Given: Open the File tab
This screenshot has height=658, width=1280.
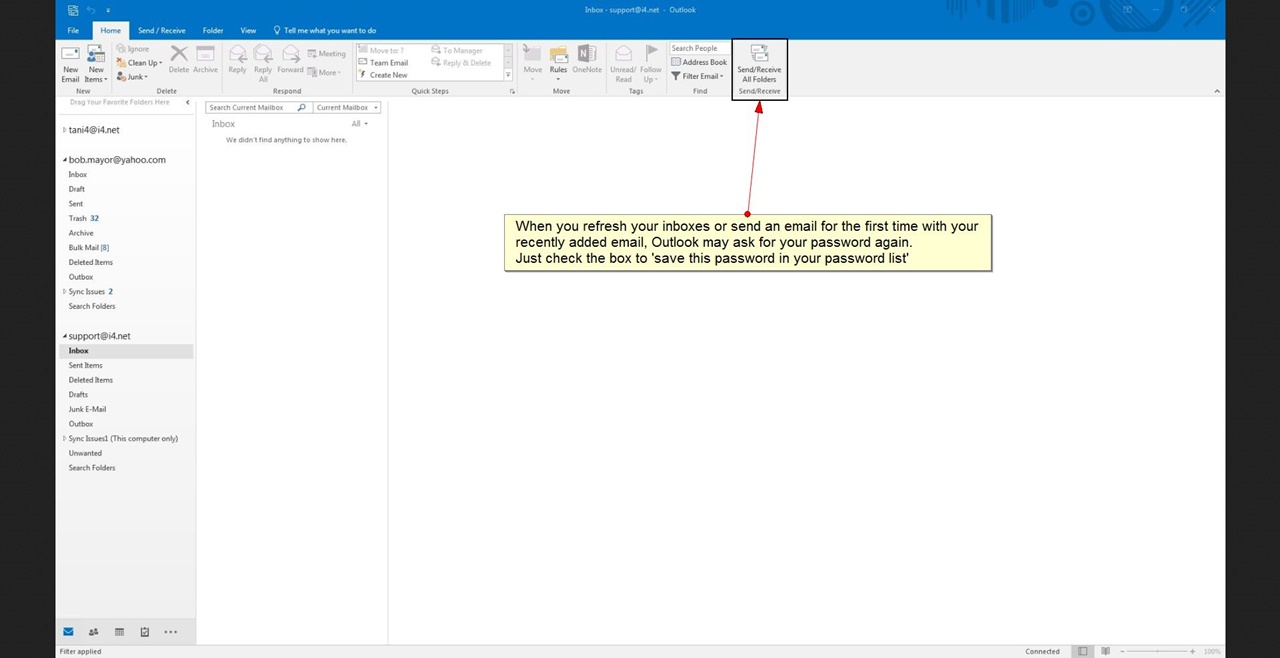Looking at the screenshot, I should pyautogui.click(x=73, y=30).
